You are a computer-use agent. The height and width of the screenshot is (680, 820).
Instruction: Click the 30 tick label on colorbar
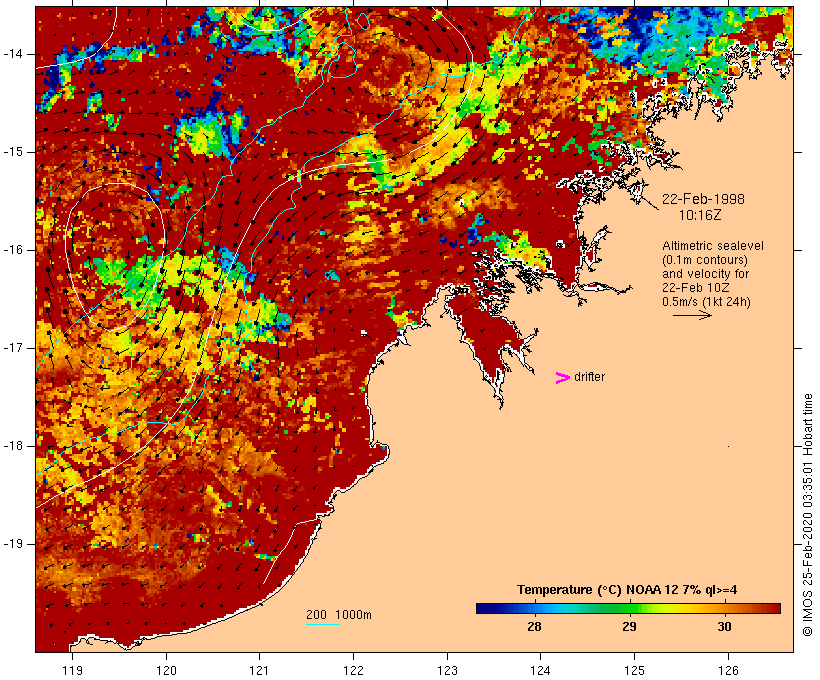tap(724, 626)
